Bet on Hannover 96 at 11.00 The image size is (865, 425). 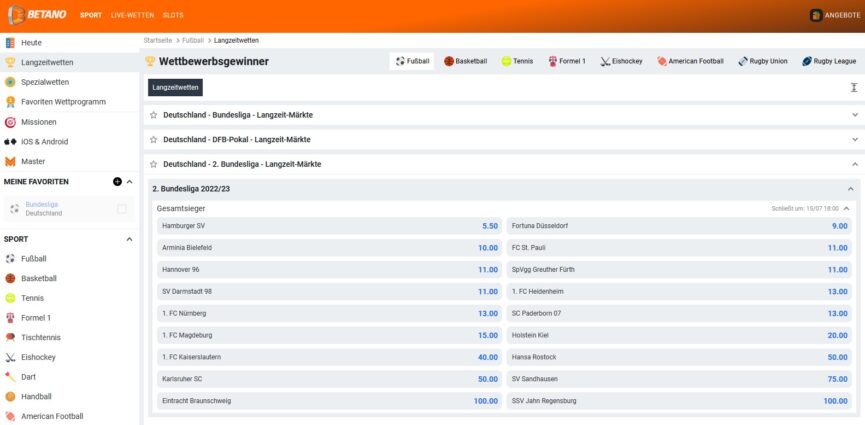point(329,269)
